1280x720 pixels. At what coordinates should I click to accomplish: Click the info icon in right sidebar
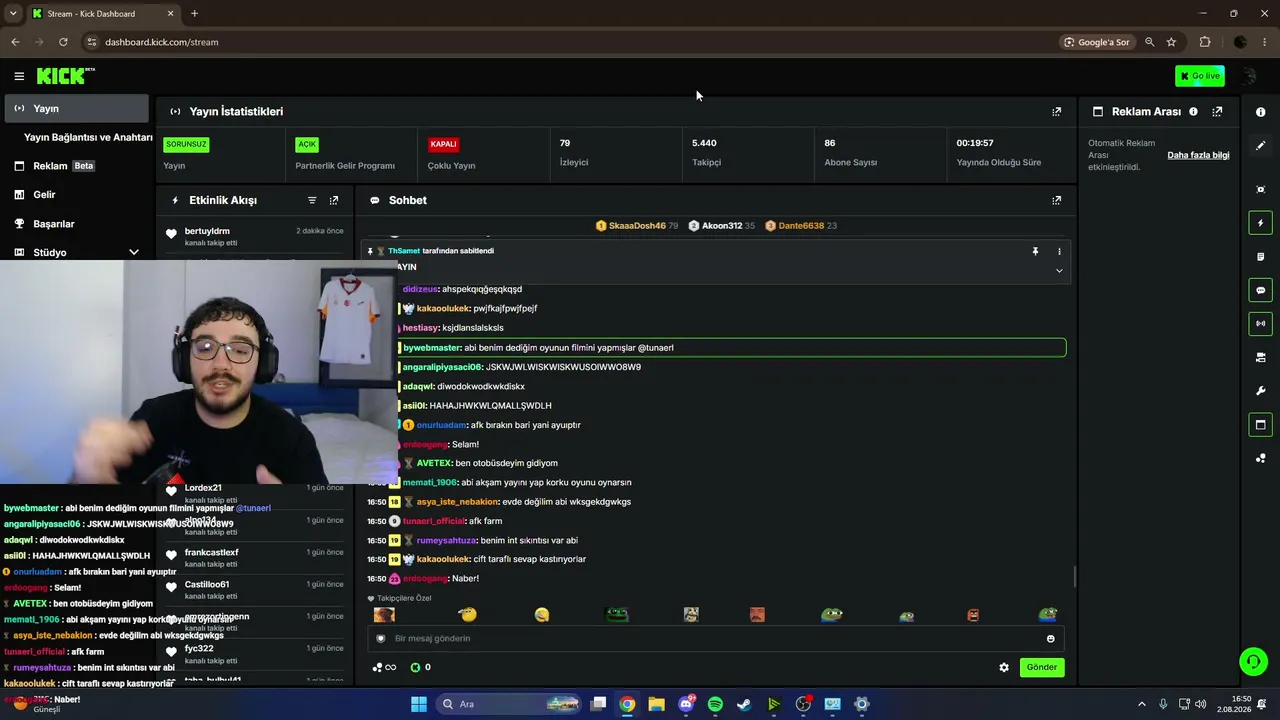click(x=1260, y=112)
